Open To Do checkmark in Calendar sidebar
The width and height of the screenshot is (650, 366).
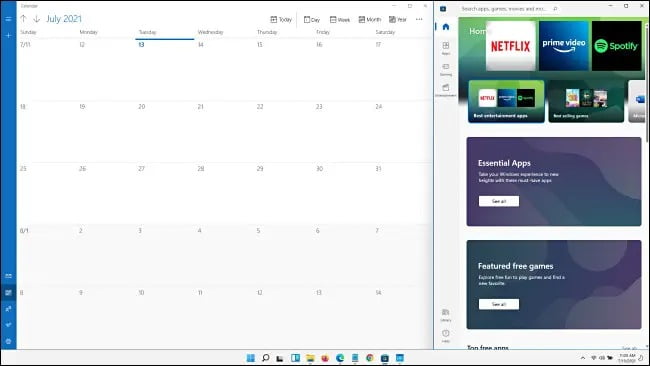coord(8,325)
